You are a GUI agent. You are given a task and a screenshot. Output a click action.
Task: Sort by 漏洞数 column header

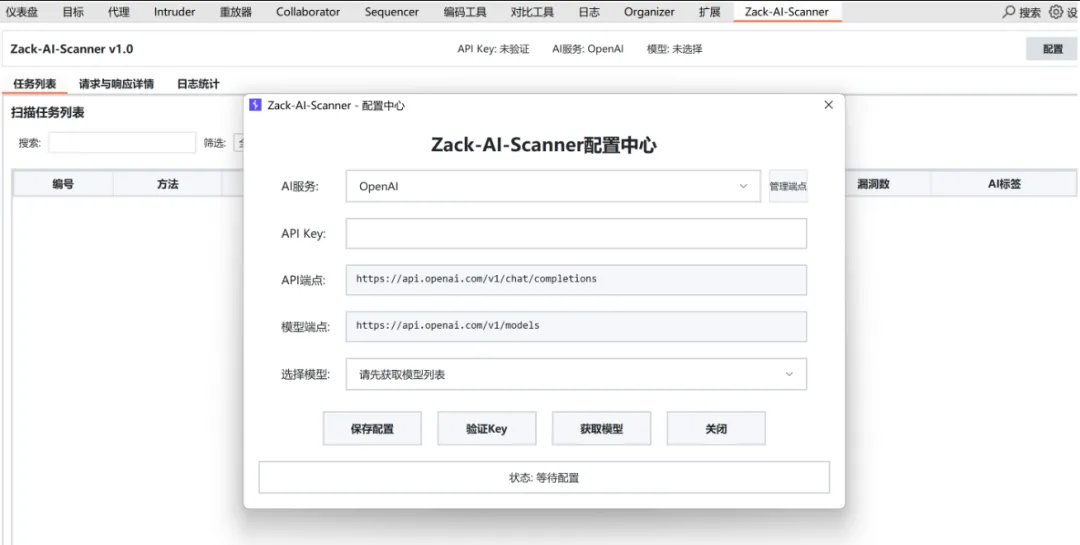point(873,184)
